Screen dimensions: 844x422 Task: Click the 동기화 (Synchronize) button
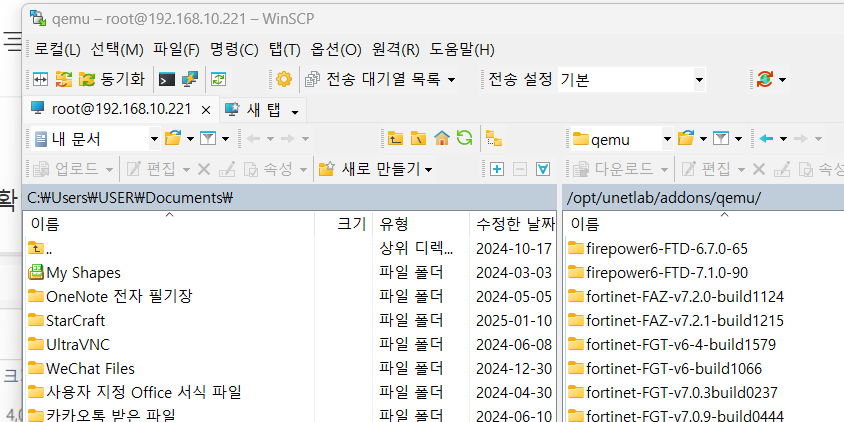[112, 80]
